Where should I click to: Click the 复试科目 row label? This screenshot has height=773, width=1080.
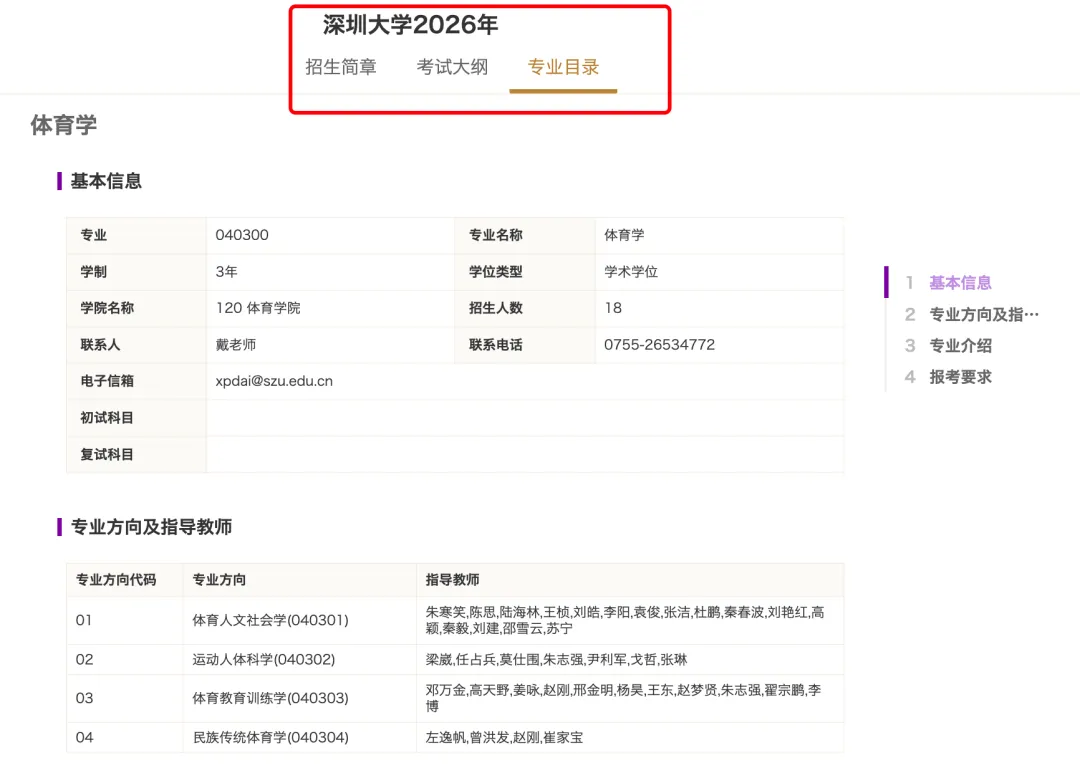pos(107,455)
